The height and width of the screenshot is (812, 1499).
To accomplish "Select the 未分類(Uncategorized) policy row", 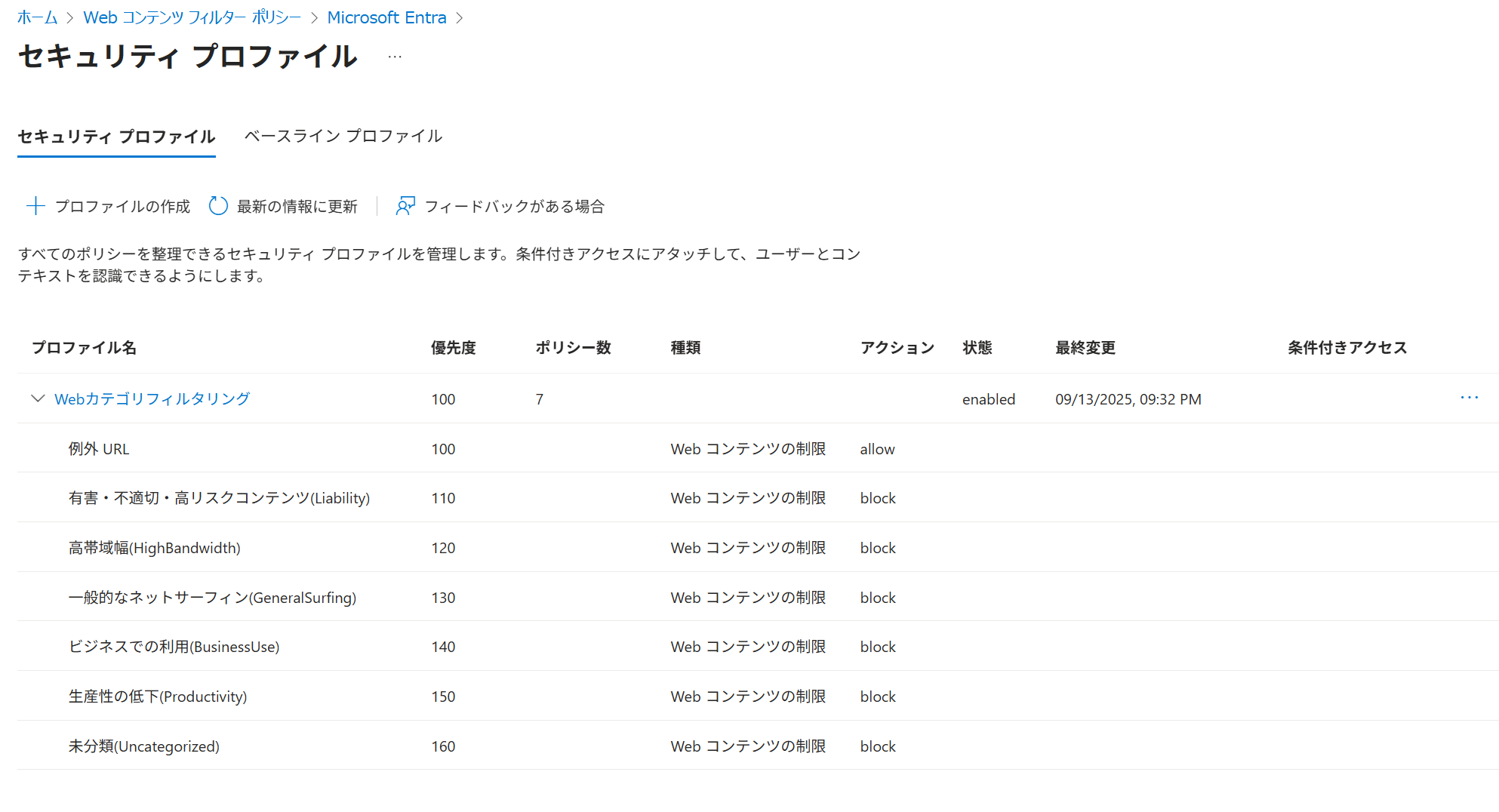I will click(x=758, y=746).
